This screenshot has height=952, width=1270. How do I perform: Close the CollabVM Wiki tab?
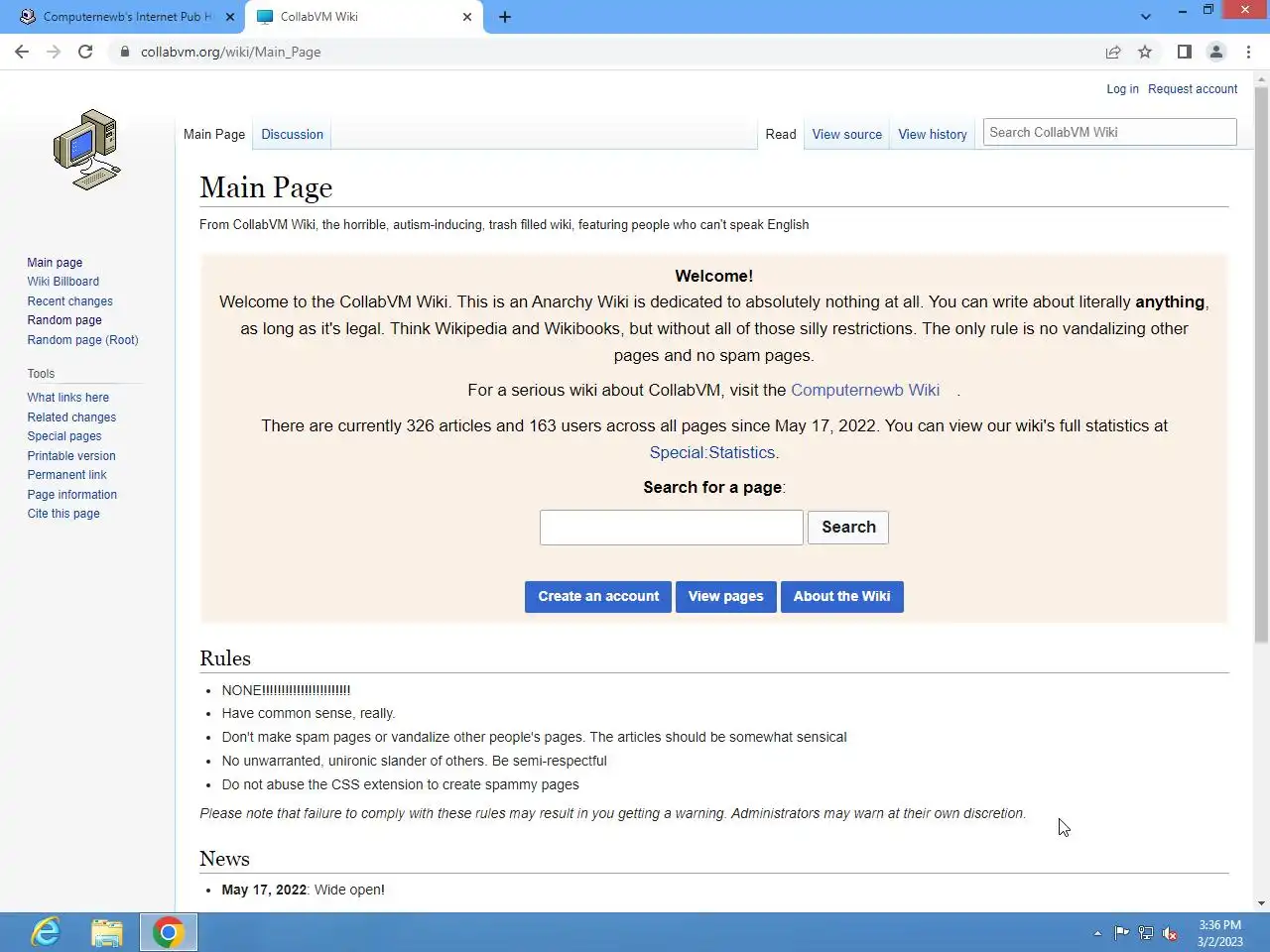[467, 17]
